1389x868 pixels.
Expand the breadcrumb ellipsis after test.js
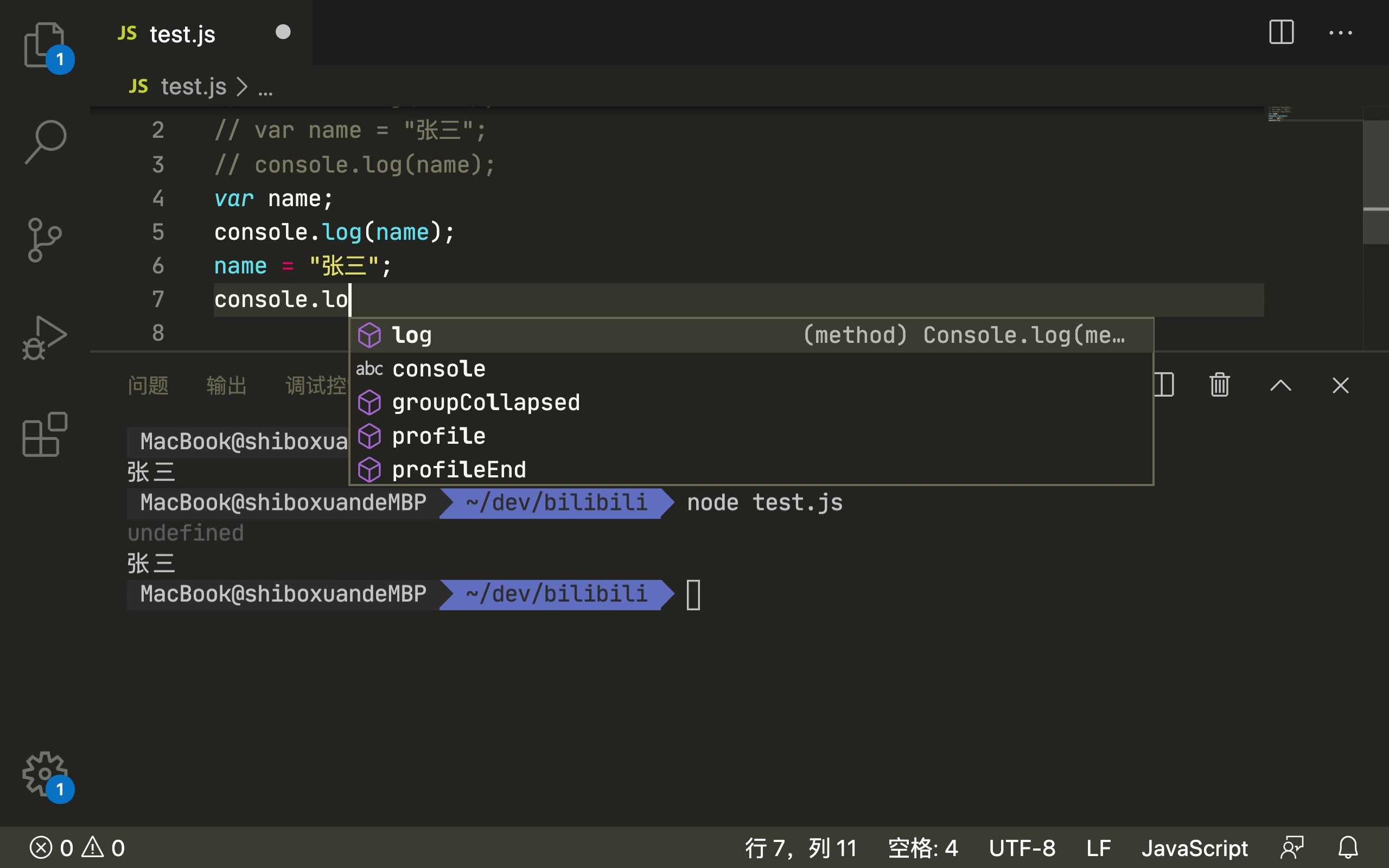[265, 88]
